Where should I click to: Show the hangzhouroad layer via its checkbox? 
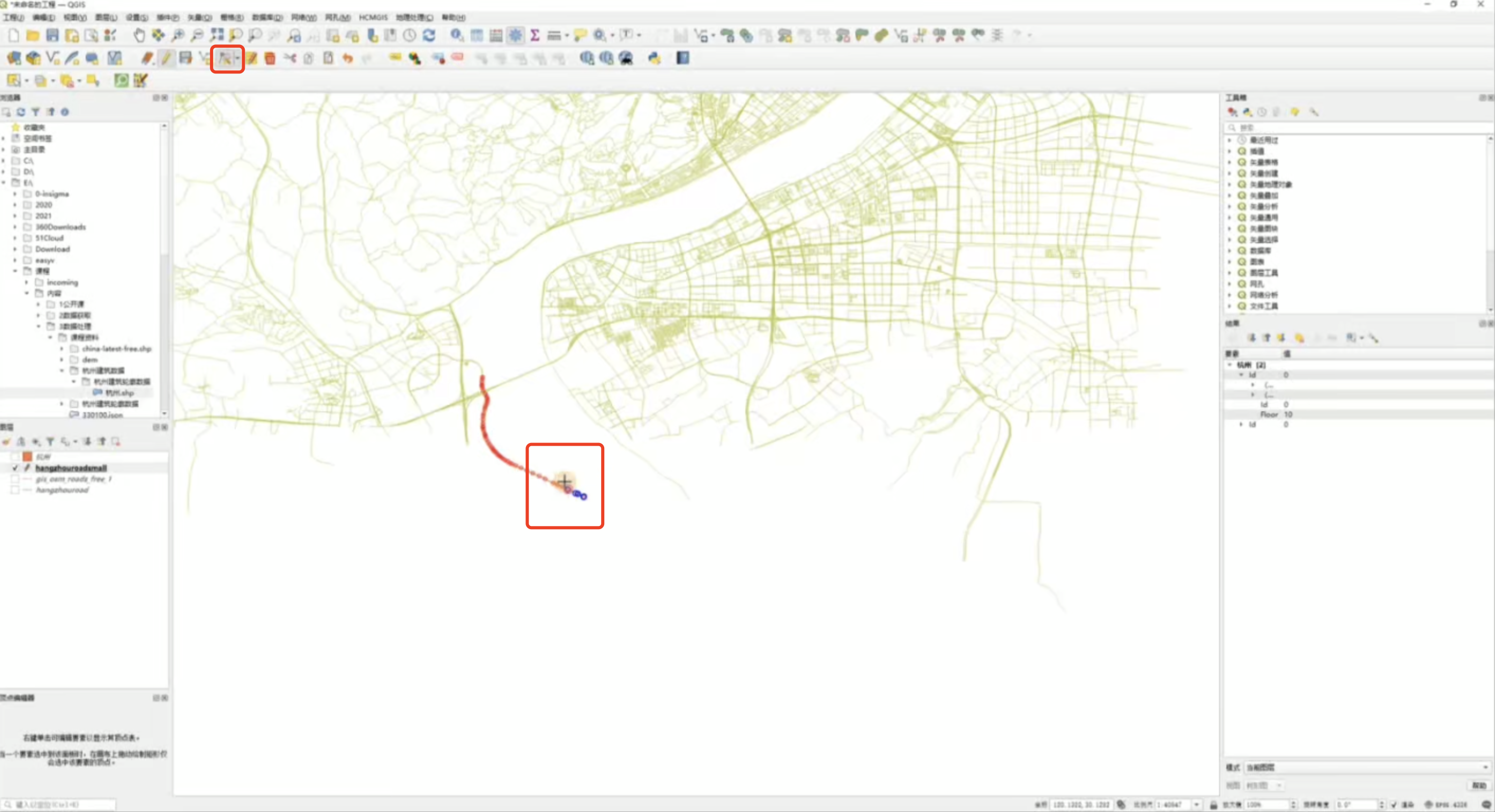(x=15, y=490)
